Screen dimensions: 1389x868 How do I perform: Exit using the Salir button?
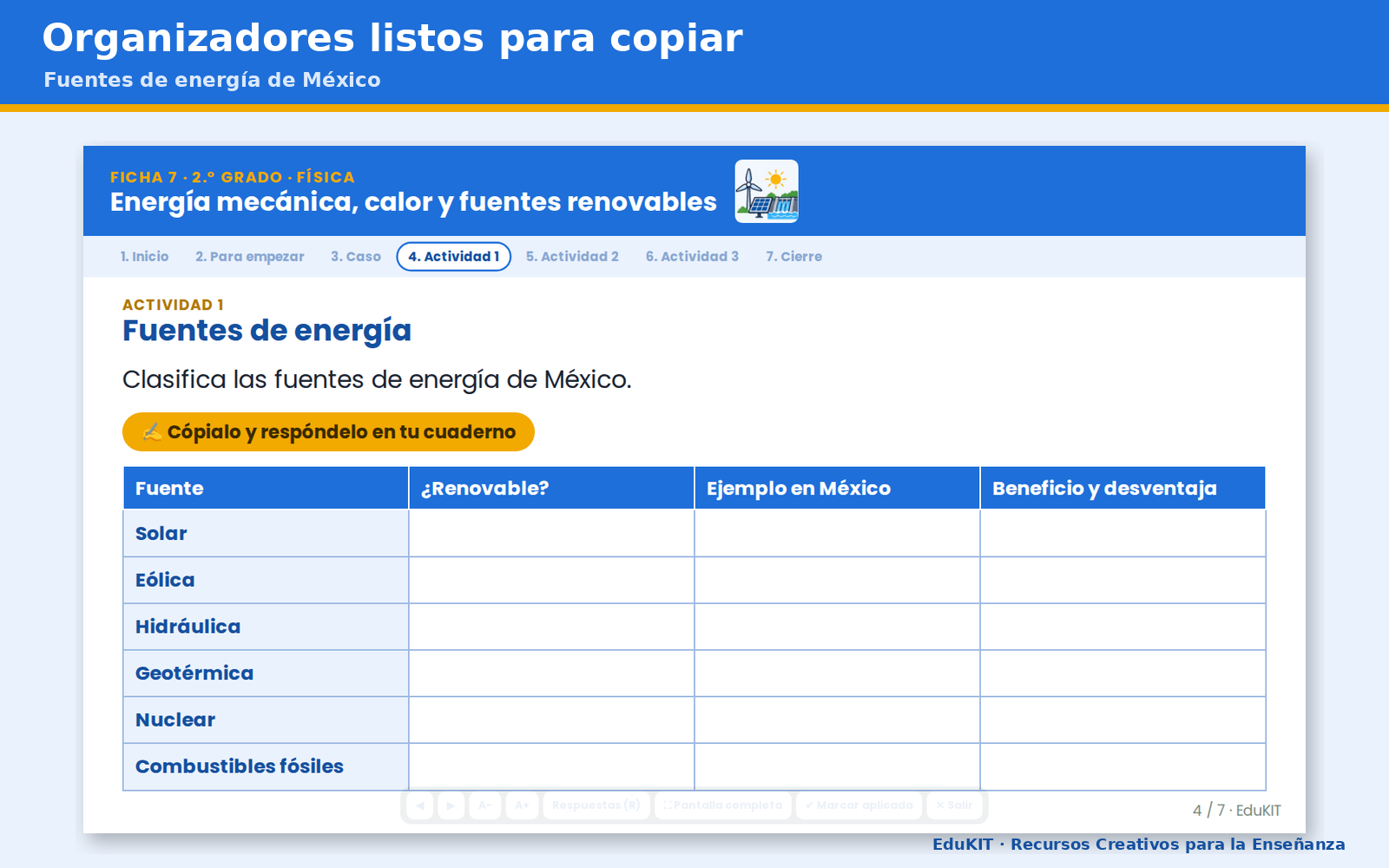click(954, 806)
